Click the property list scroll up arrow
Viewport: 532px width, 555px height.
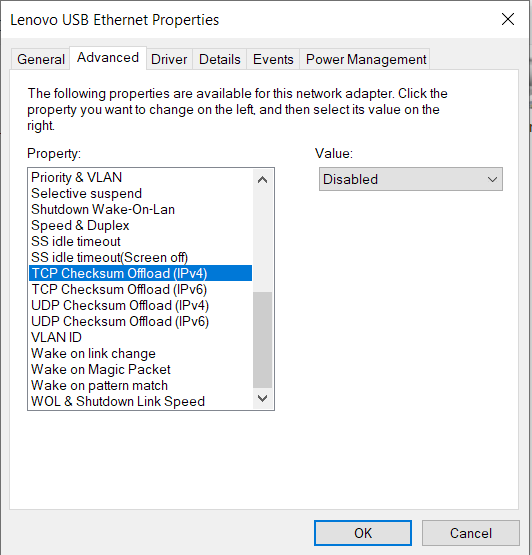click(262, 180)
